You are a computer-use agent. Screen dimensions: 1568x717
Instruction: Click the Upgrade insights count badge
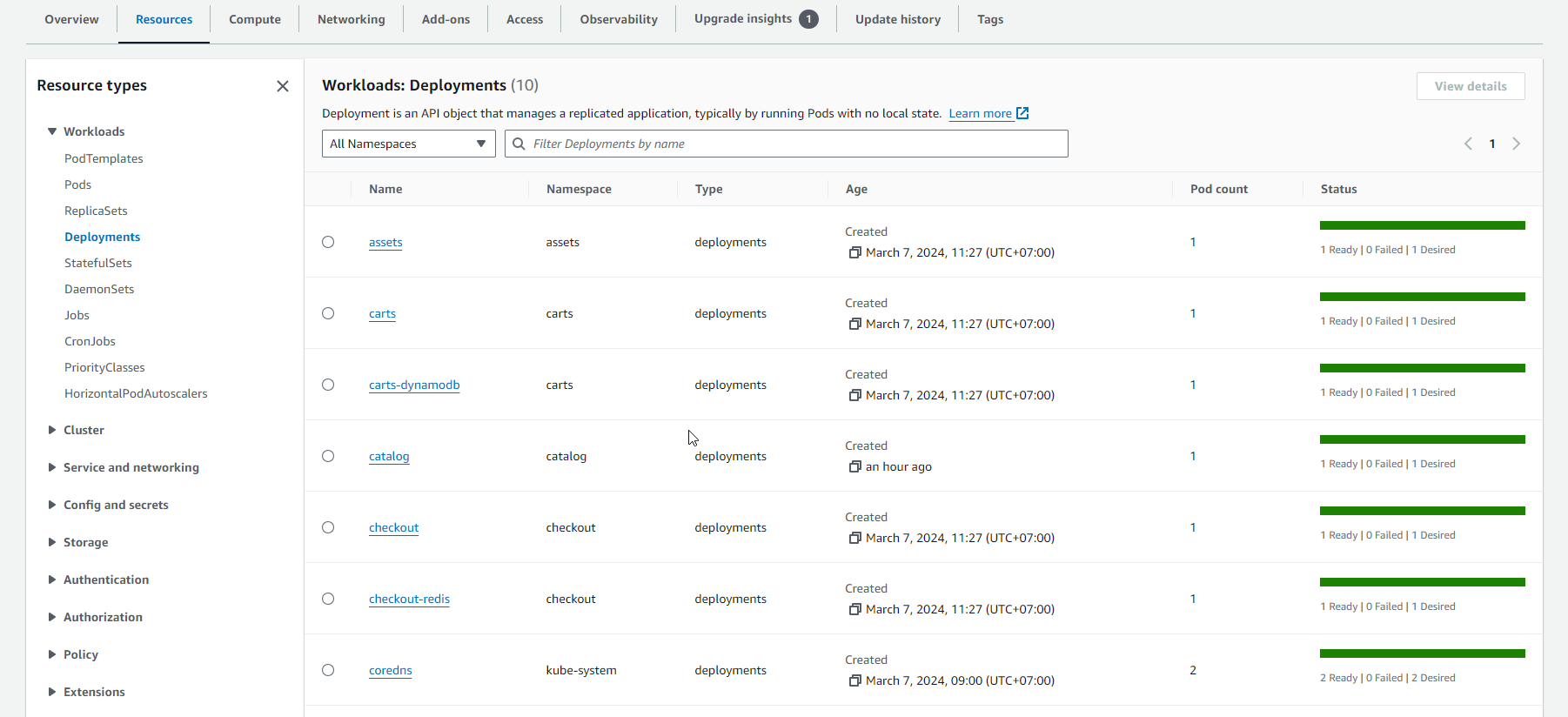click(808, 19)
